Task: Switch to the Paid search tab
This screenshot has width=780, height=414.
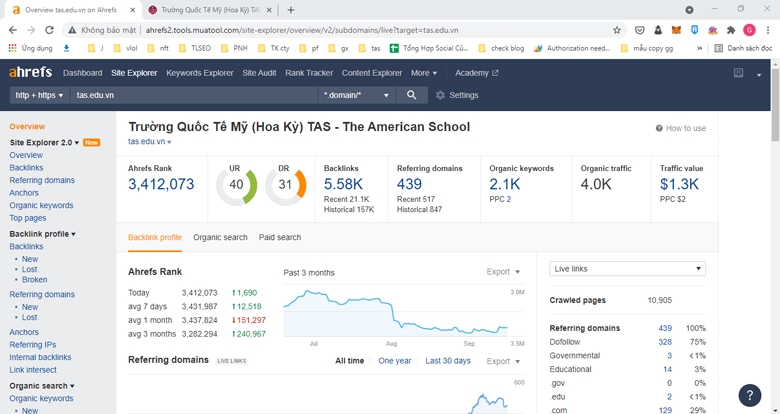Action: [x=280, y=237]
